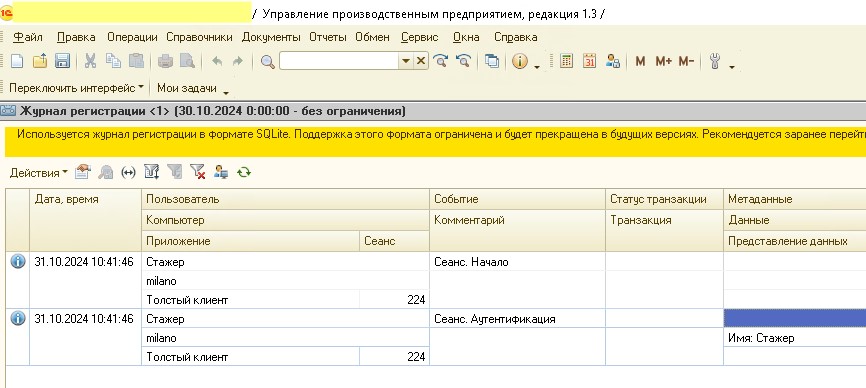
Task: Select the Сеанс. Аутентификация event cell
Action: [x=518, y=319]
